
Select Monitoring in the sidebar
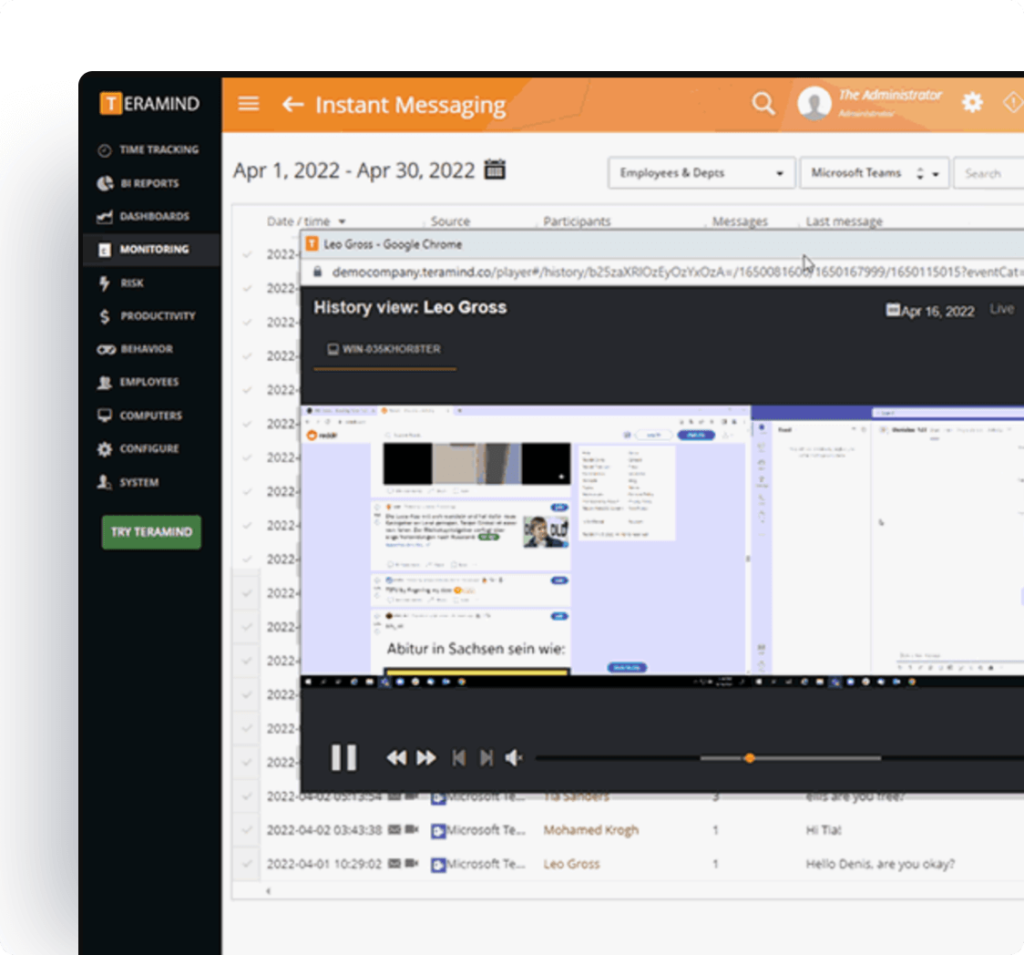pos(152,250)
